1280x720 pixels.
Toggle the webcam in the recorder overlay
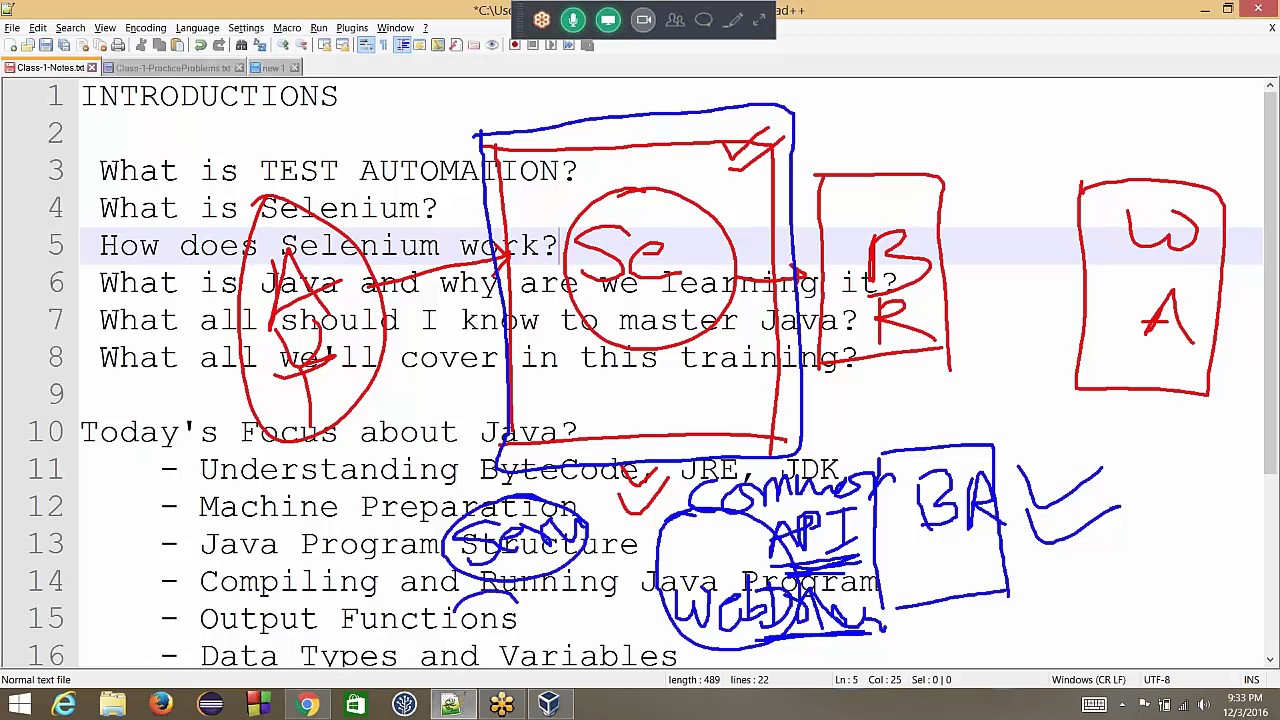pyautogui.click(x=643, y=19)
